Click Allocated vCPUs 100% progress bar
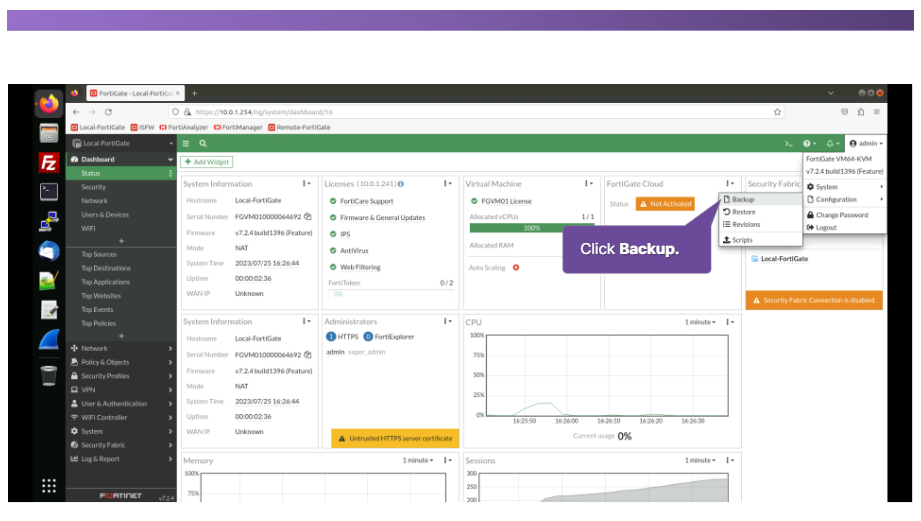The width and height of the screenshot is (921, 521). (532, 228)
